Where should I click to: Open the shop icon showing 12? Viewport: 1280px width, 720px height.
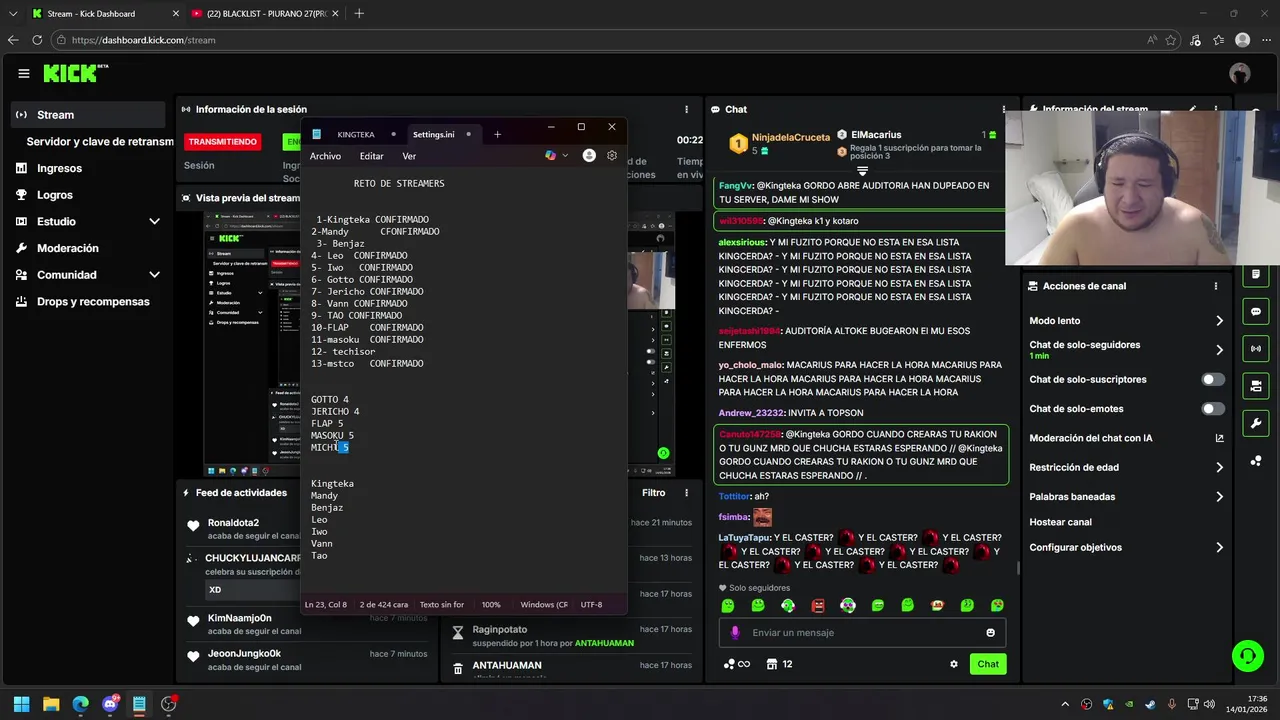click(x=779, y=664)
